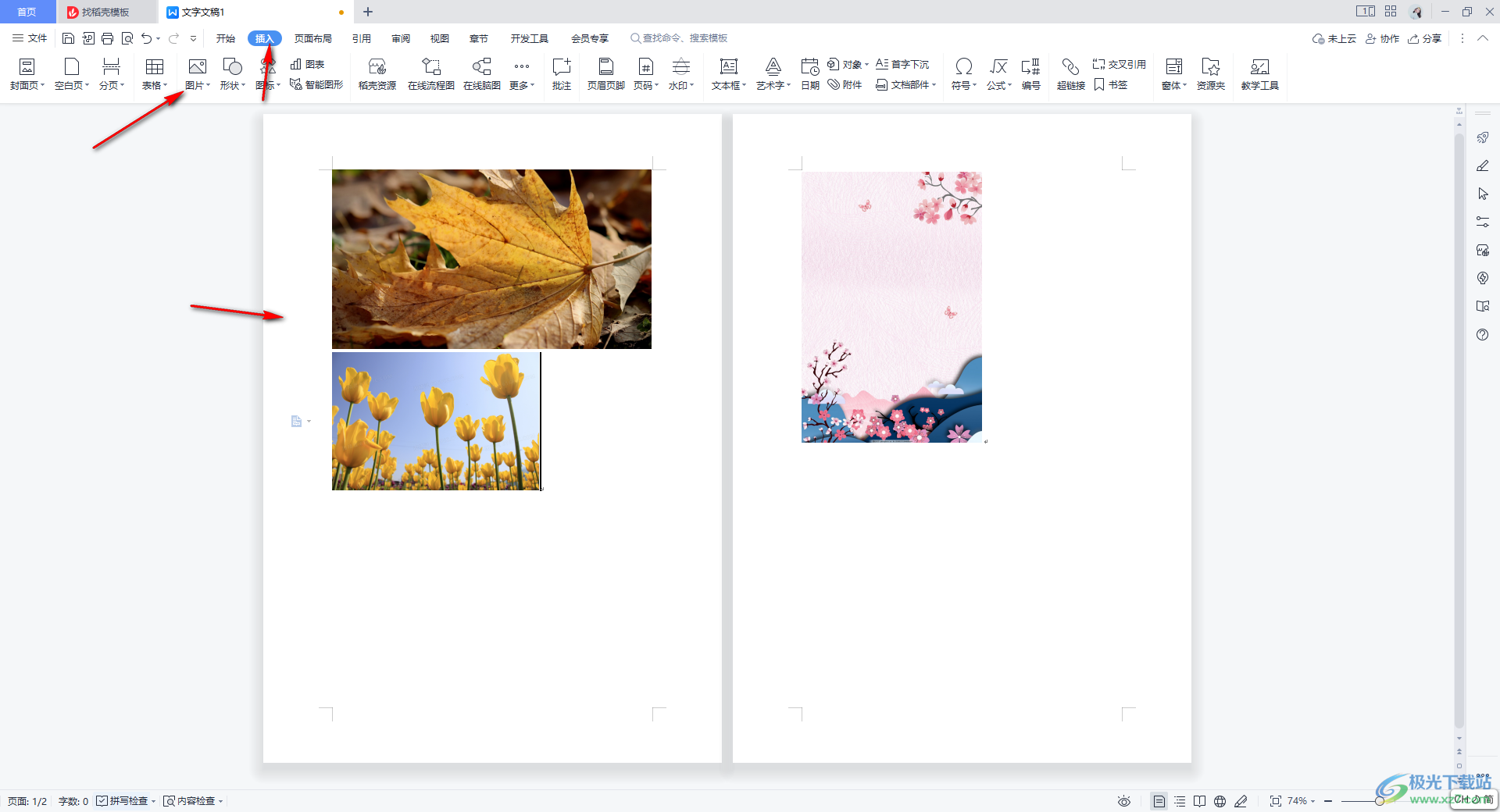This screenshot has height=812, width=1500.
Task: Switch to Web layout view in status bar
Action: click(x=1220, y=801)
